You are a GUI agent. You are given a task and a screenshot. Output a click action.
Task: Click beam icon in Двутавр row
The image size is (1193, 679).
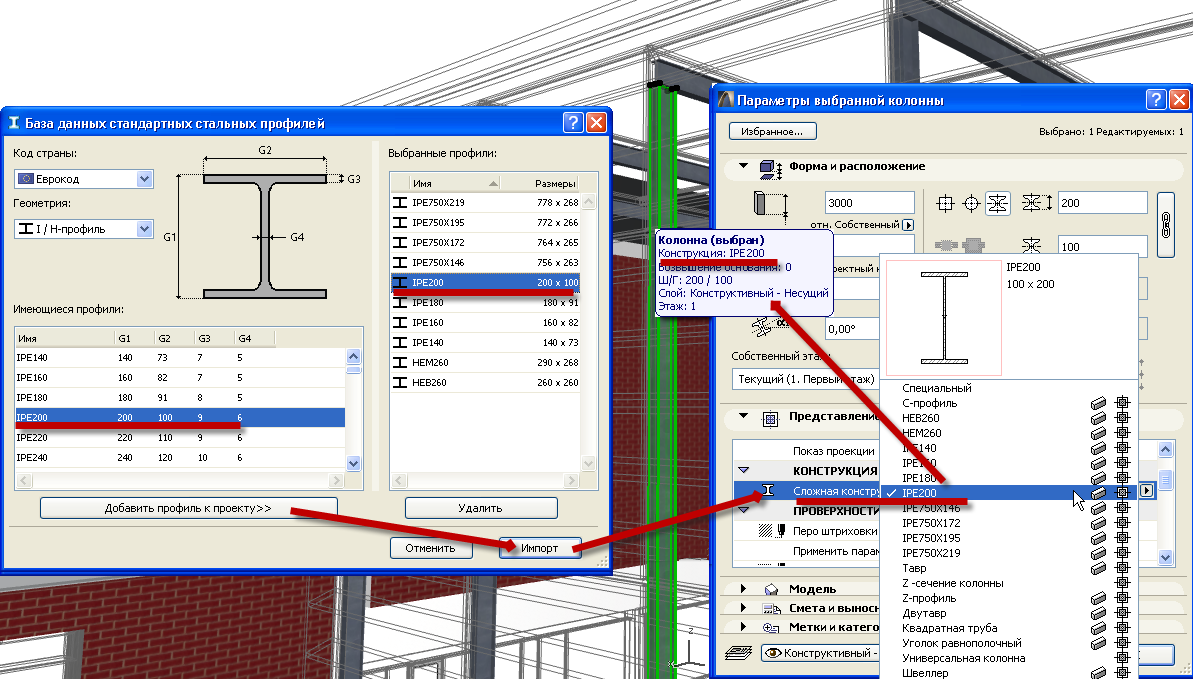[1098, 613]
